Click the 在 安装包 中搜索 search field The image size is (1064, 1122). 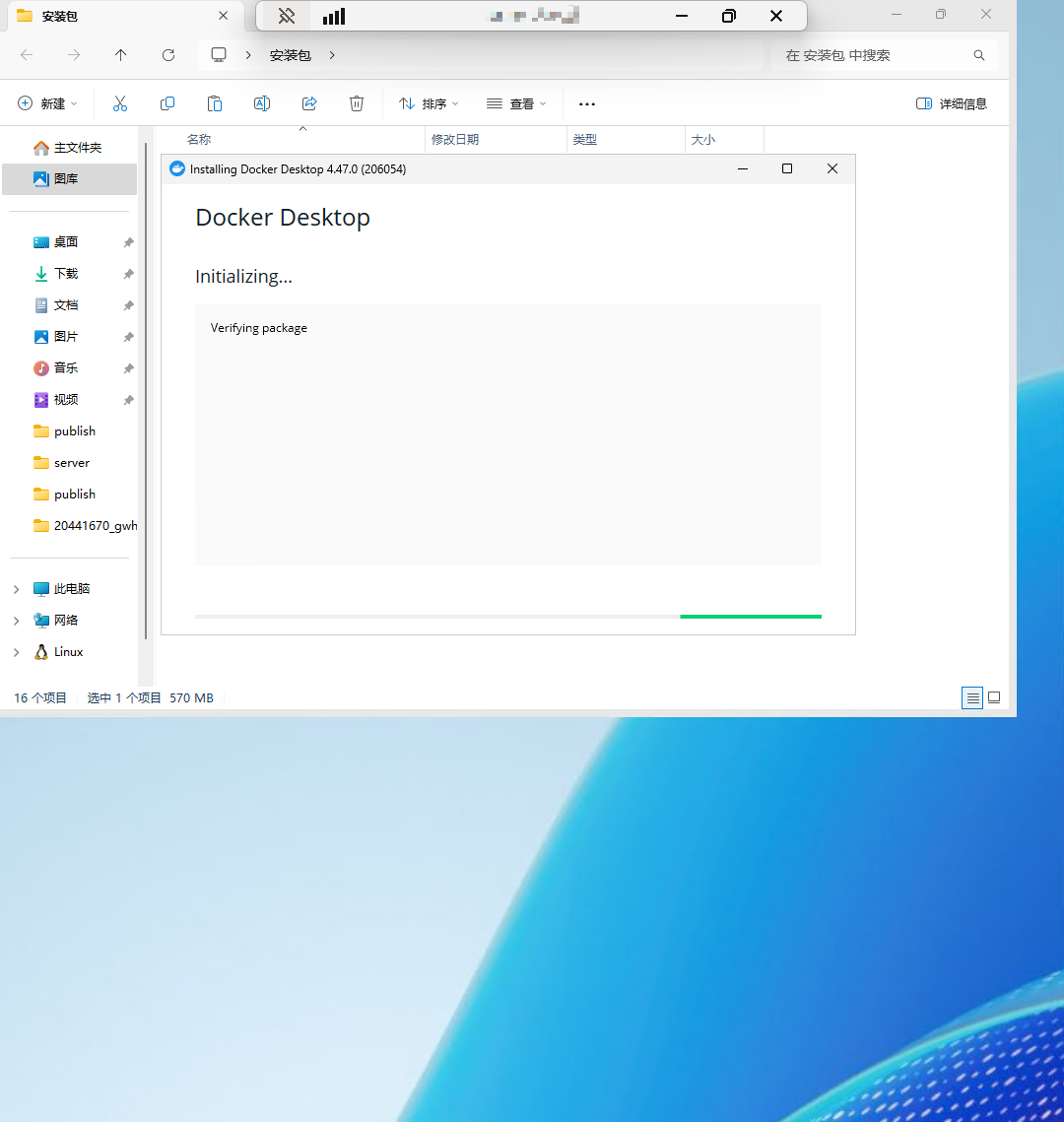(x=885, y=55)
